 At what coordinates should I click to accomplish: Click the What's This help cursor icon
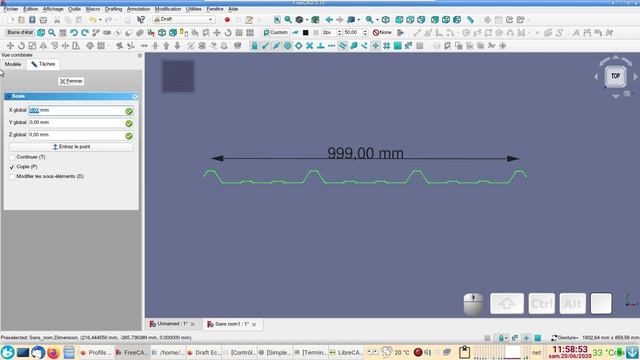pos(141,19)
